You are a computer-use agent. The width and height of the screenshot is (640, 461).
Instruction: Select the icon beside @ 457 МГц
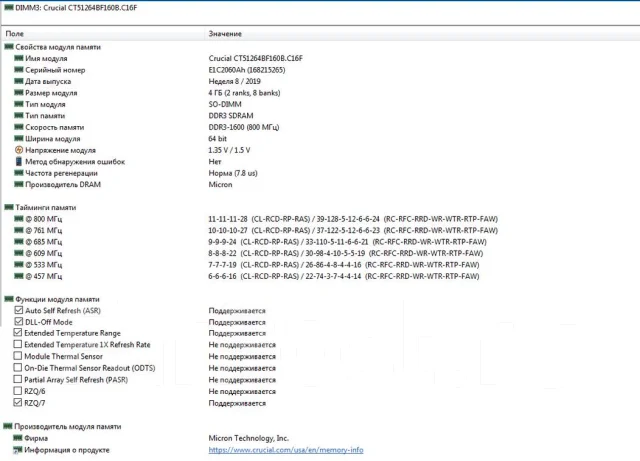19,276
